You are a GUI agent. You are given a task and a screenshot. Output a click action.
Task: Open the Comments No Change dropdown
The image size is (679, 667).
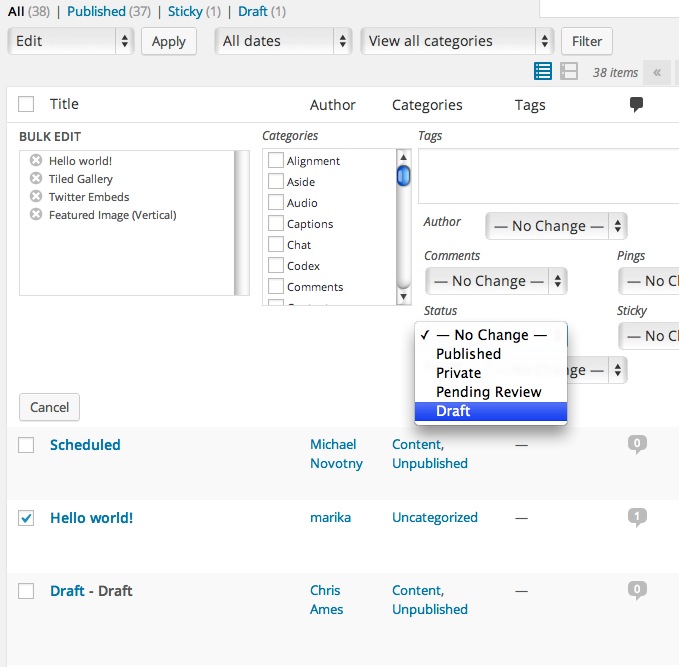pyautogui.click(x=496, y=281)
